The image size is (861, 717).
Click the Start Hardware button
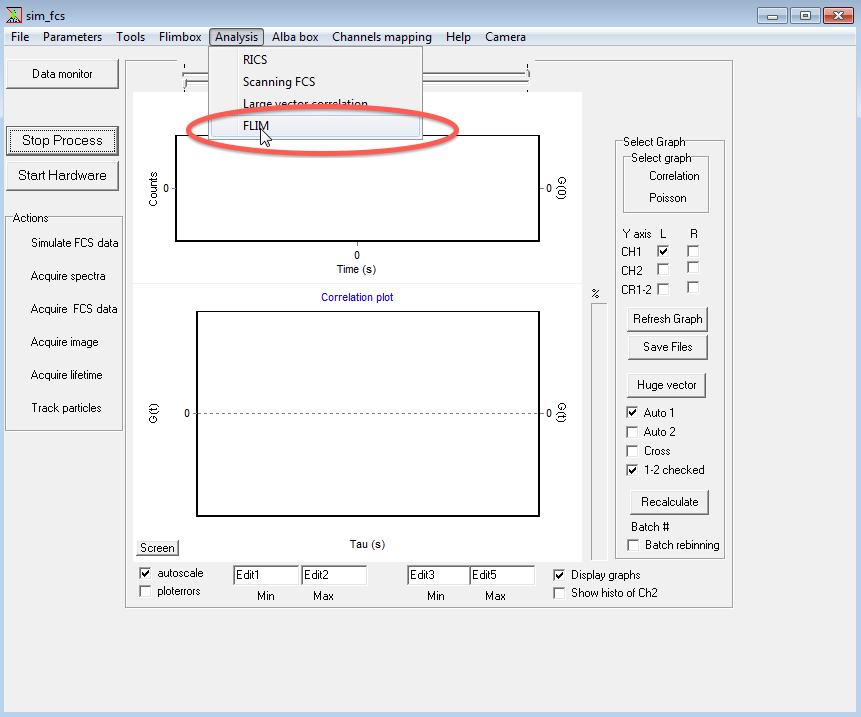point(62,176)
